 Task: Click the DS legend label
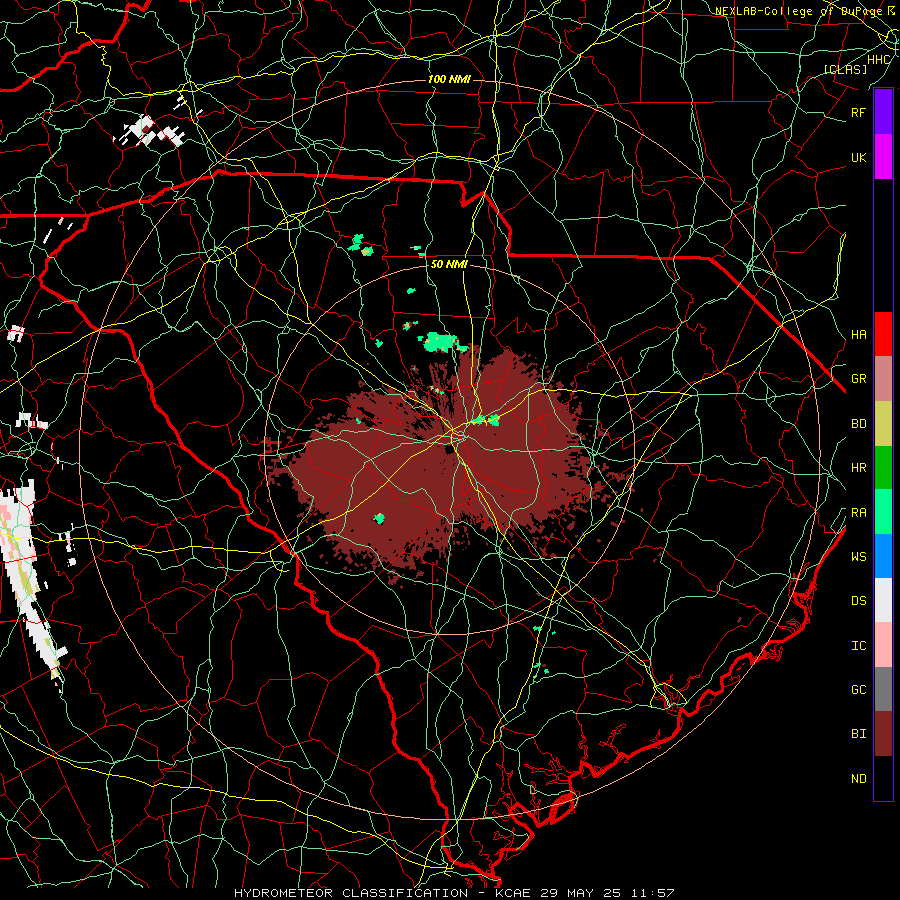(858, 600)
